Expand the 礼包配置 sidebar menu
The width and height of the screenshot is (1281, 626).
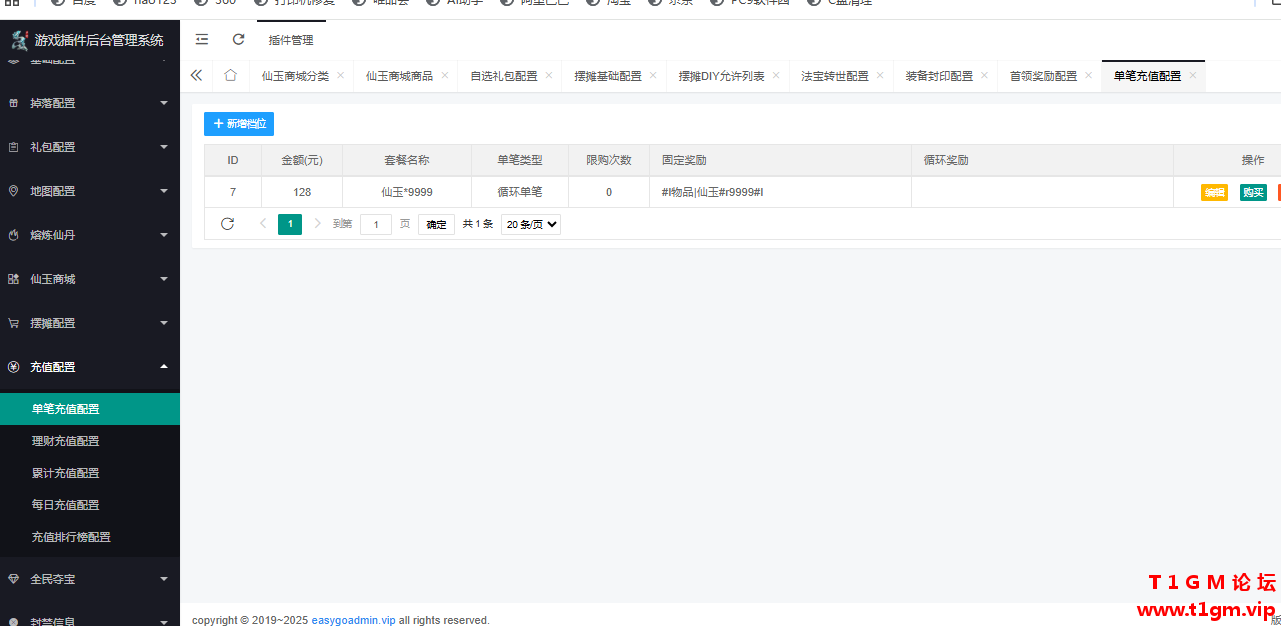pyautogui.click(x=164, y=147)
